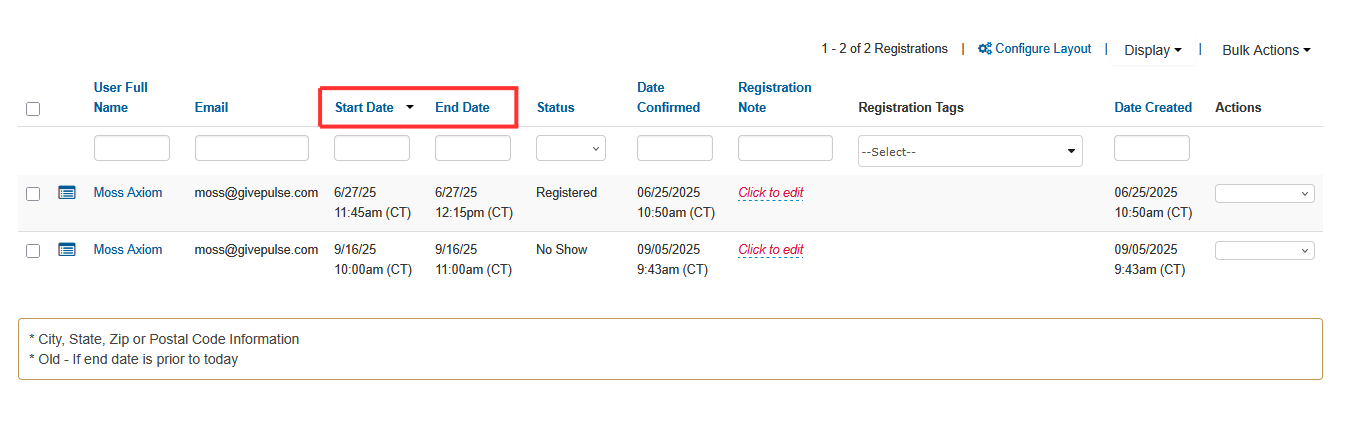This screenshot has height=438, width=1345.
Task: Click start date 6/27/25 11:45am cell
Action: point(373,202)
